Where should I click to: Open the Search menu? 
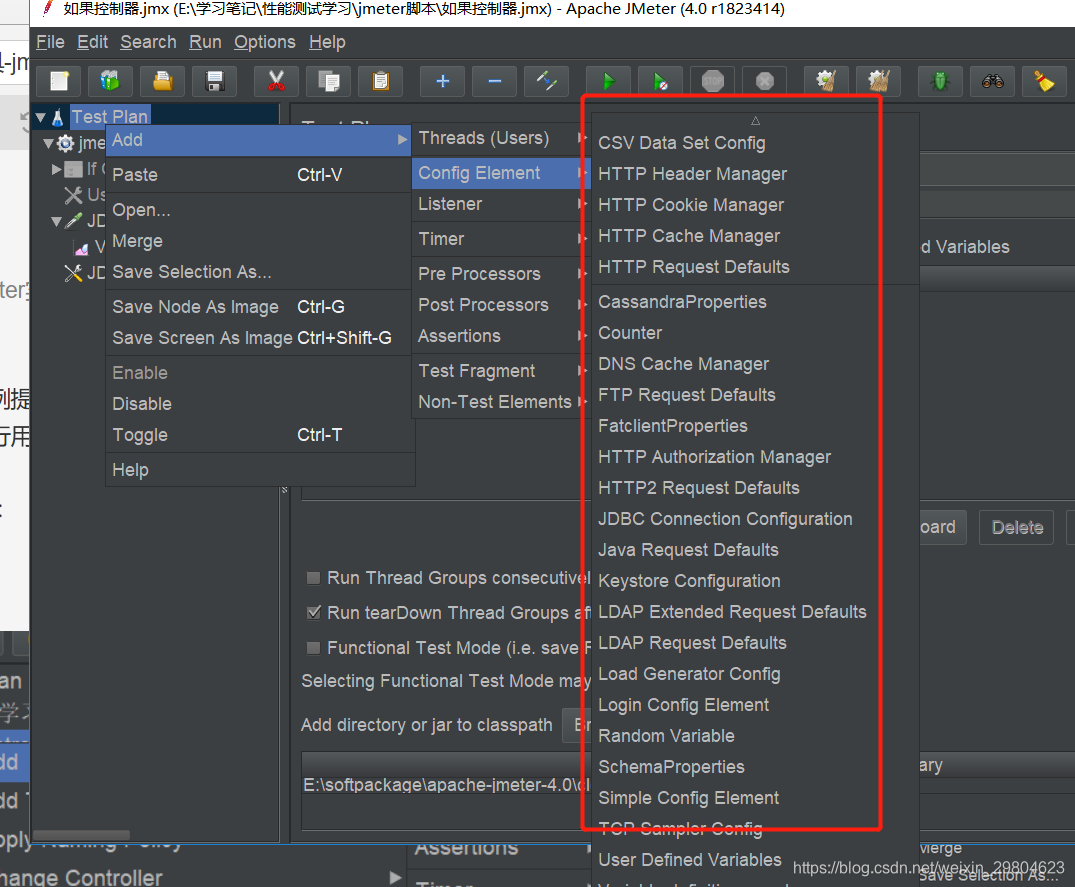click(148, 42)
